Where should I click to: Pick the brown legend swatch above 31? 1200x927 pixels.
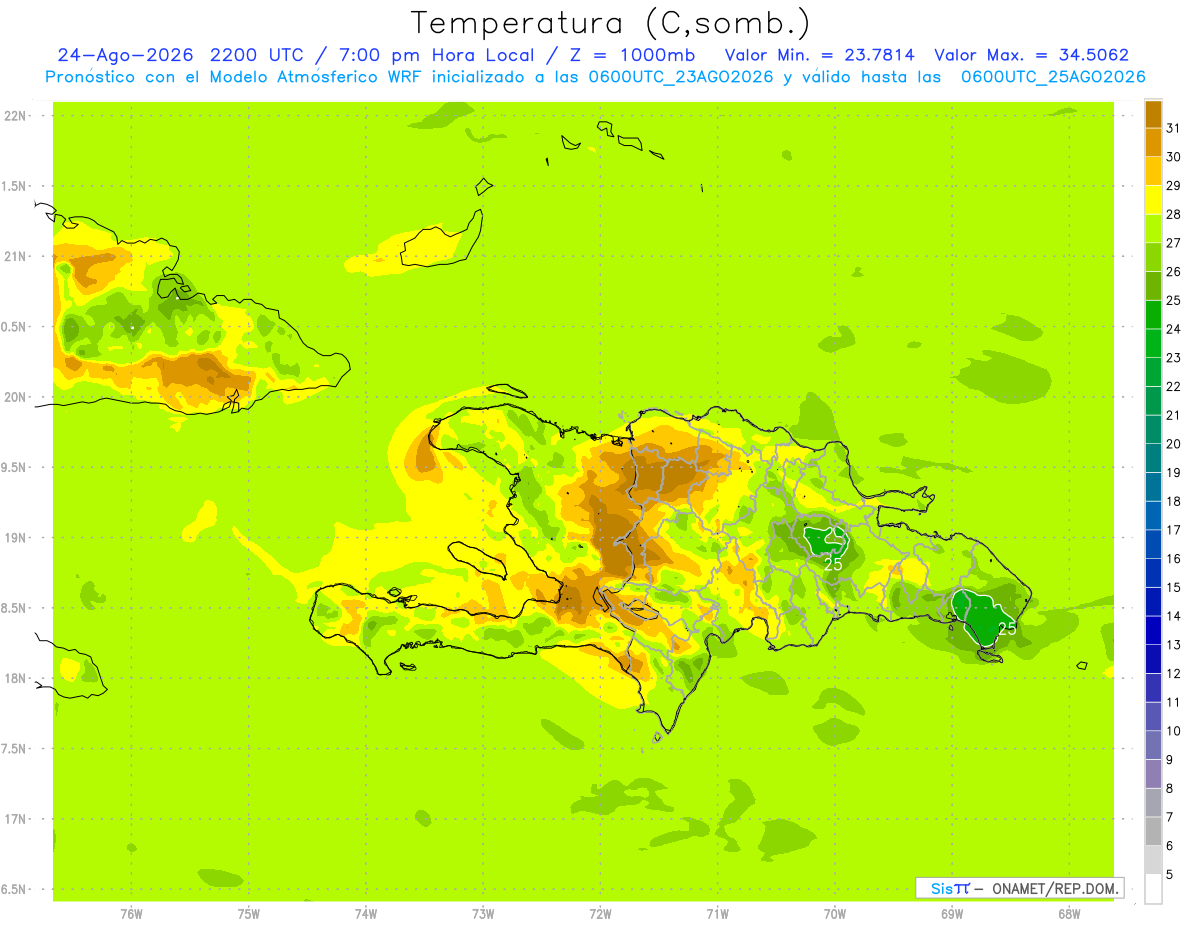tap(1153, 114)
